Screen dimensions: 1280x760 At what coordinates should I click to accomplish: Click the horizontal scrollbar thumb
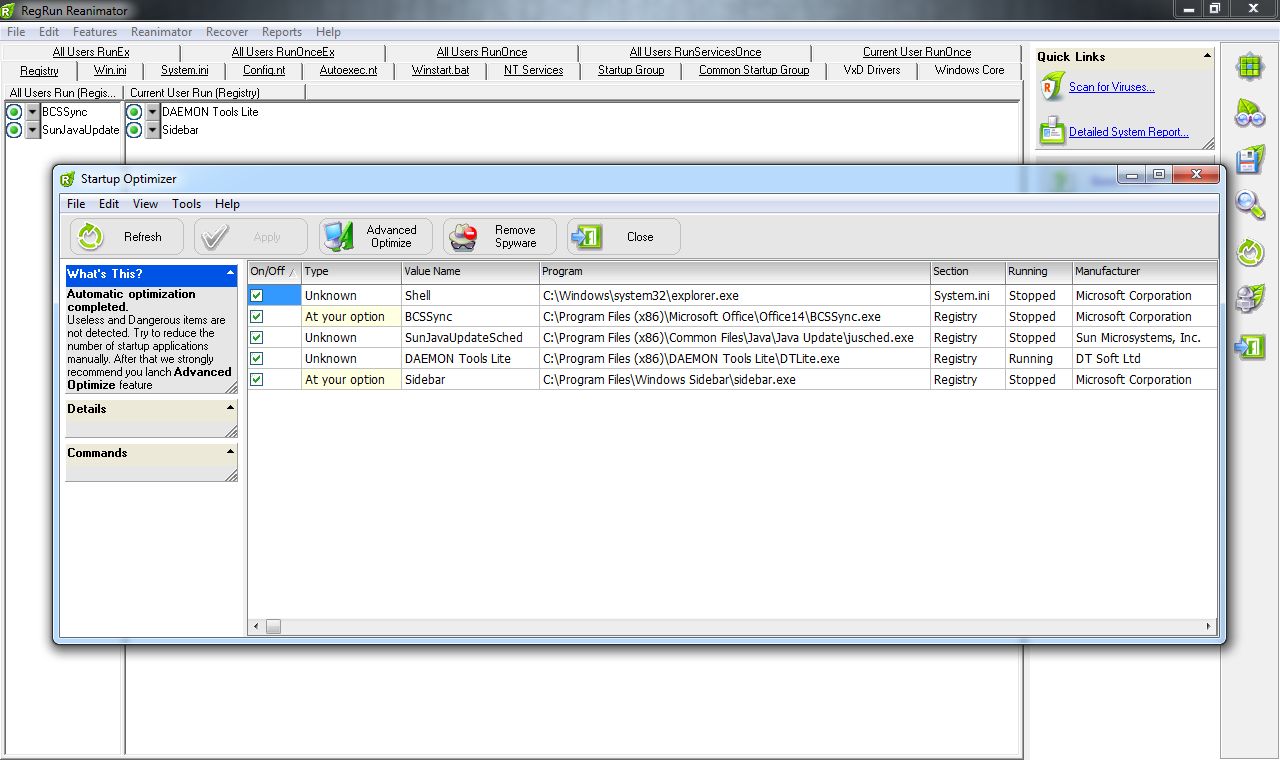pyautogui.click(x=273, y=627)
